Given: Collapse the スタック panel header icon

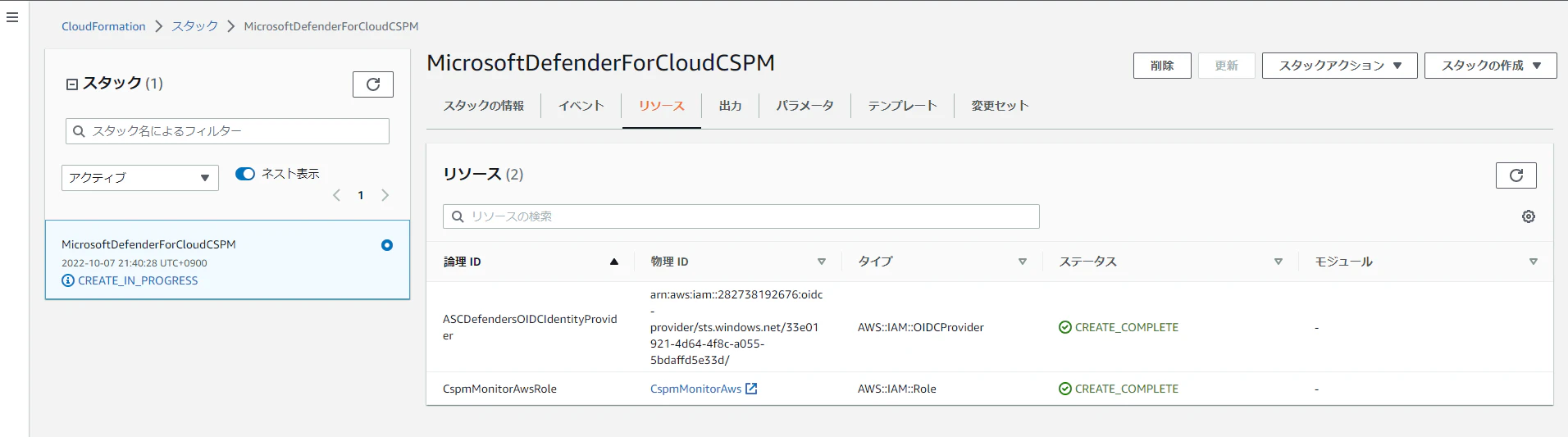Looking at the screenshot, I should click(x=71, y=84).
